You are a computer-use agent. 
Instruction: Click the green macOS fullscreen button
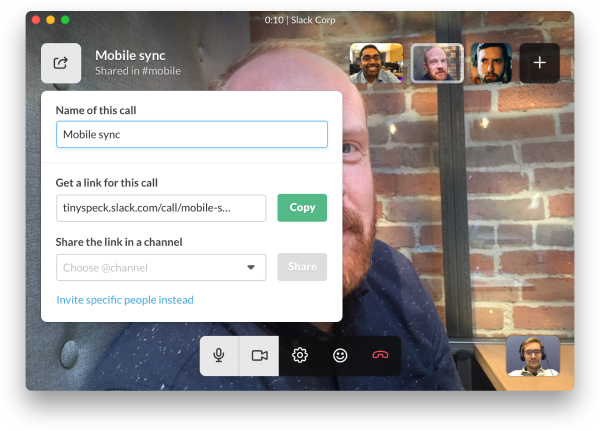coord(65,19)
